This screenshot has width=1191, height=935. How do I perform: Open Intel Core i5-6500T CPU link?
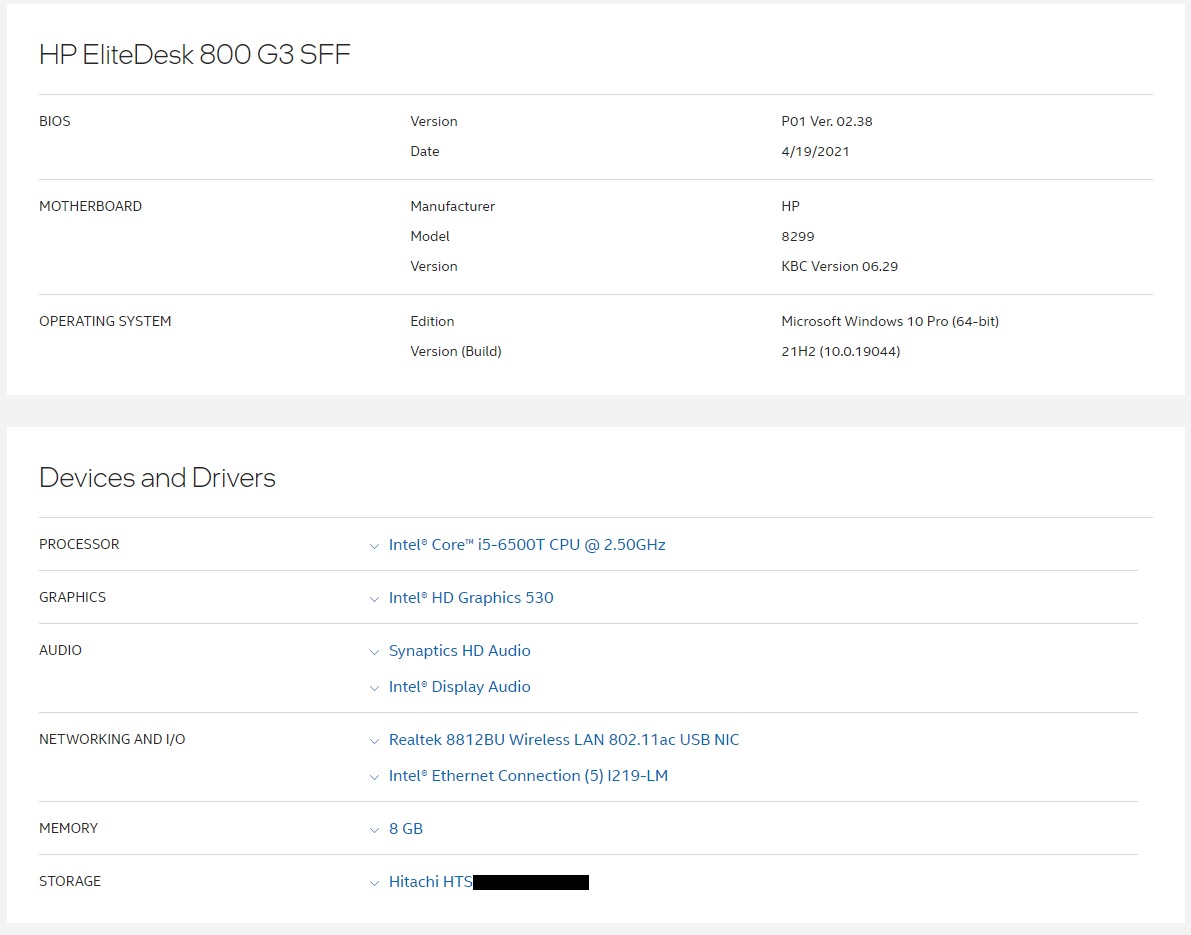point(527,545)
